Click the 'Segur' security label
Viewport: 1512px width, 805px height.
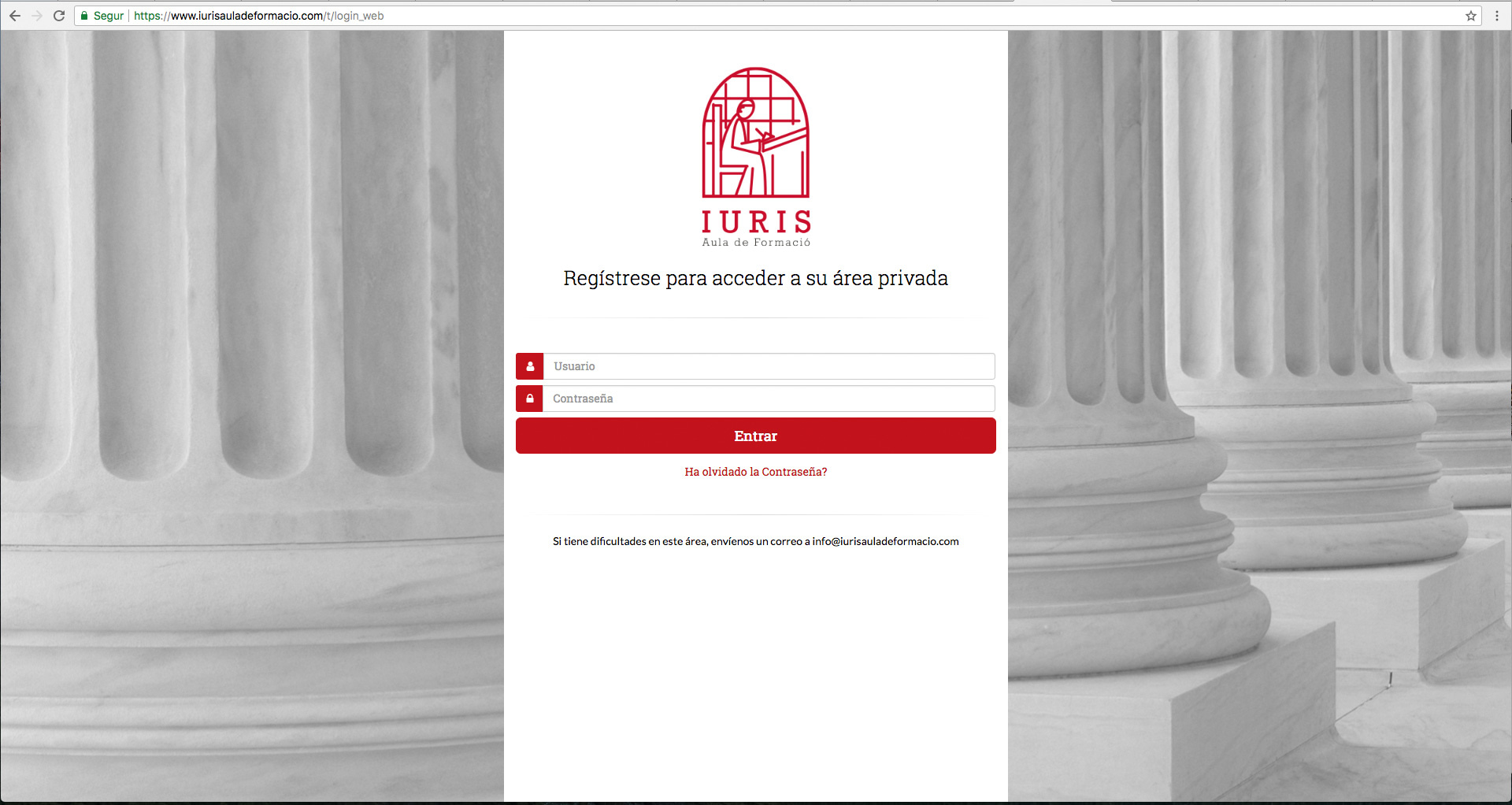[x=109, y=16]
